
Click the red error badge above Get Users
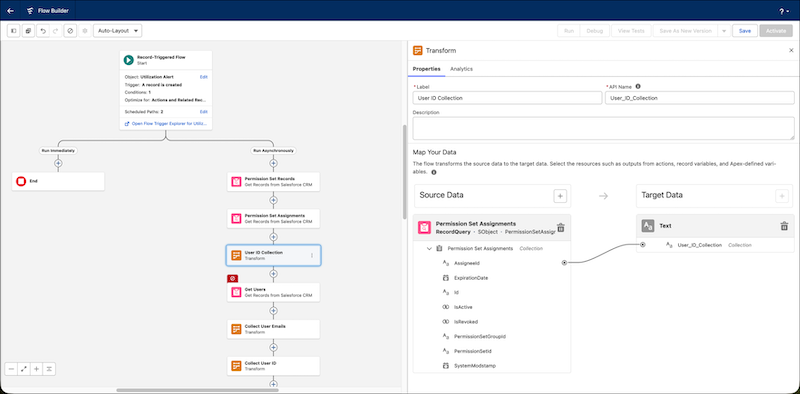click(233, 279)
